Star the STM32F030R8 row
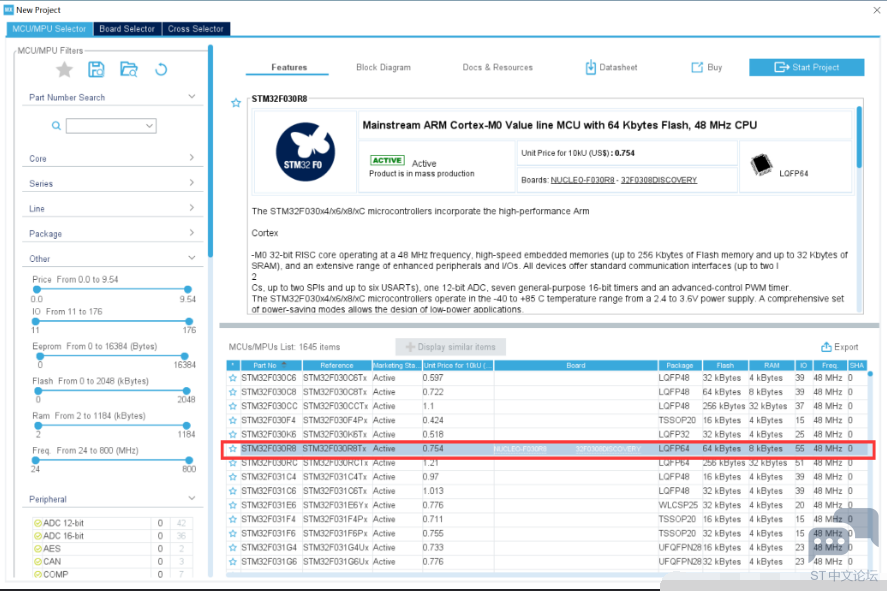The image size is (887, 591). (x=232, y=448)
